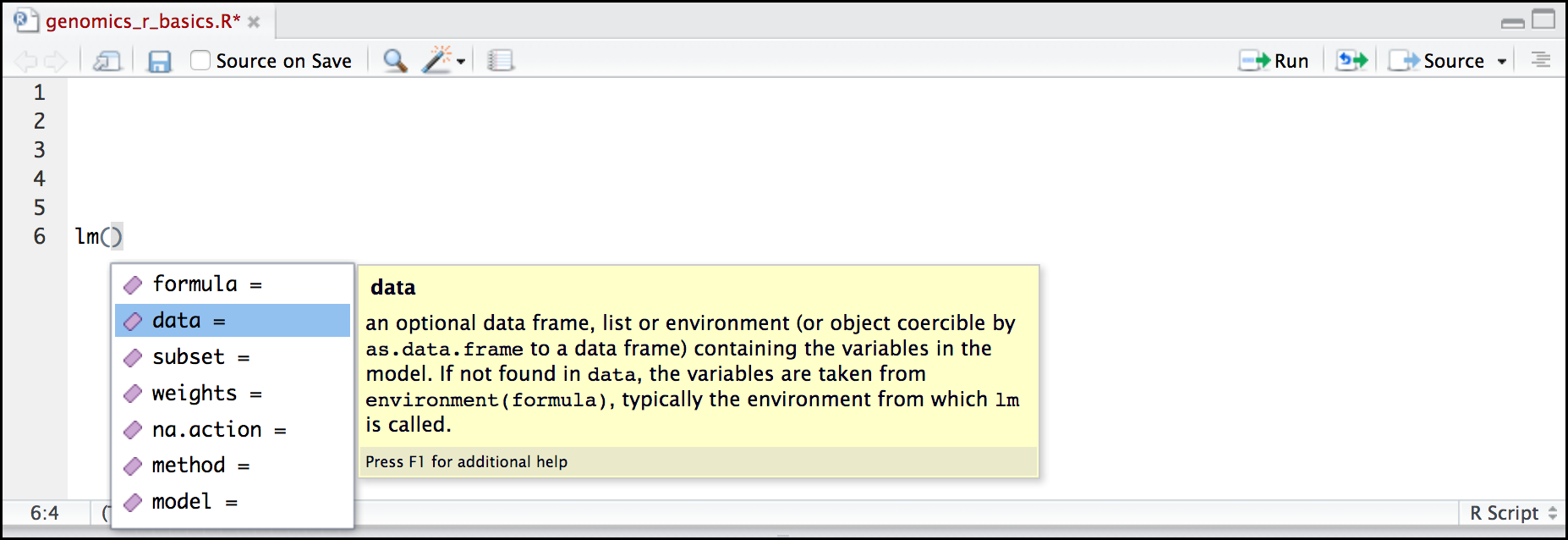Open the Code Tools dropdown arrow
The height and width of the screenshot is (540, 1568).
point(461,62)
